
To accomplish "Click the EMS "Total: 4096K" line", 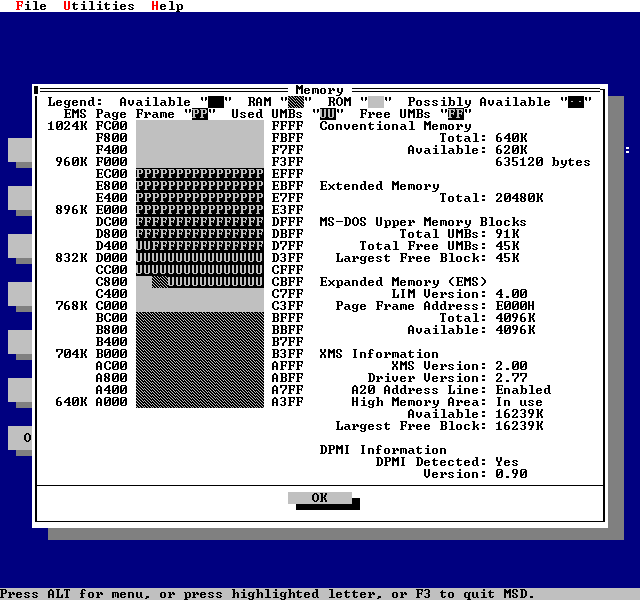I will point(487,318).
